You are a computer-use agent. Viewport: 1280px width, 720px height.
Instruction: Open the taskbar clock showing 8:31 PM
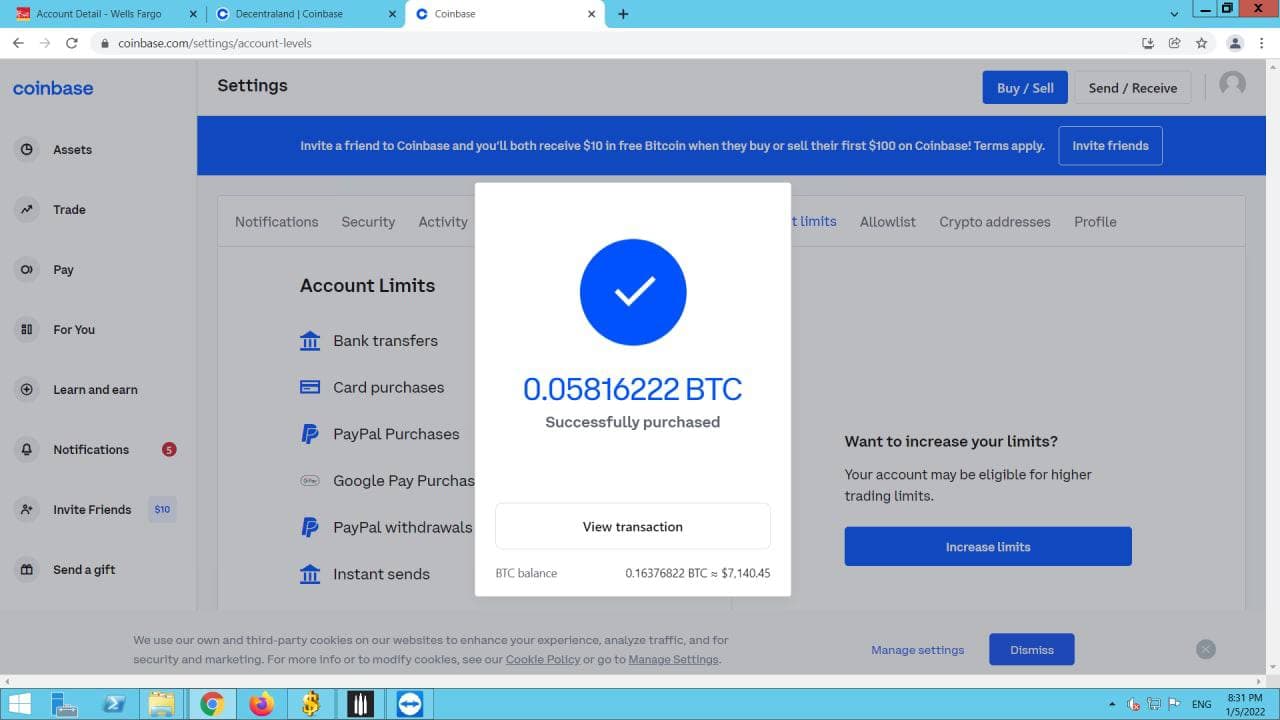pyautogui.click(x=1243, y=704)
